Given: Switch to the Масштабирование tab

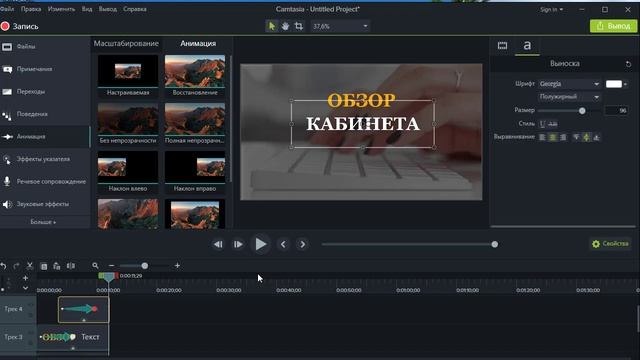Looking at the screenshot, I should 126,43.
